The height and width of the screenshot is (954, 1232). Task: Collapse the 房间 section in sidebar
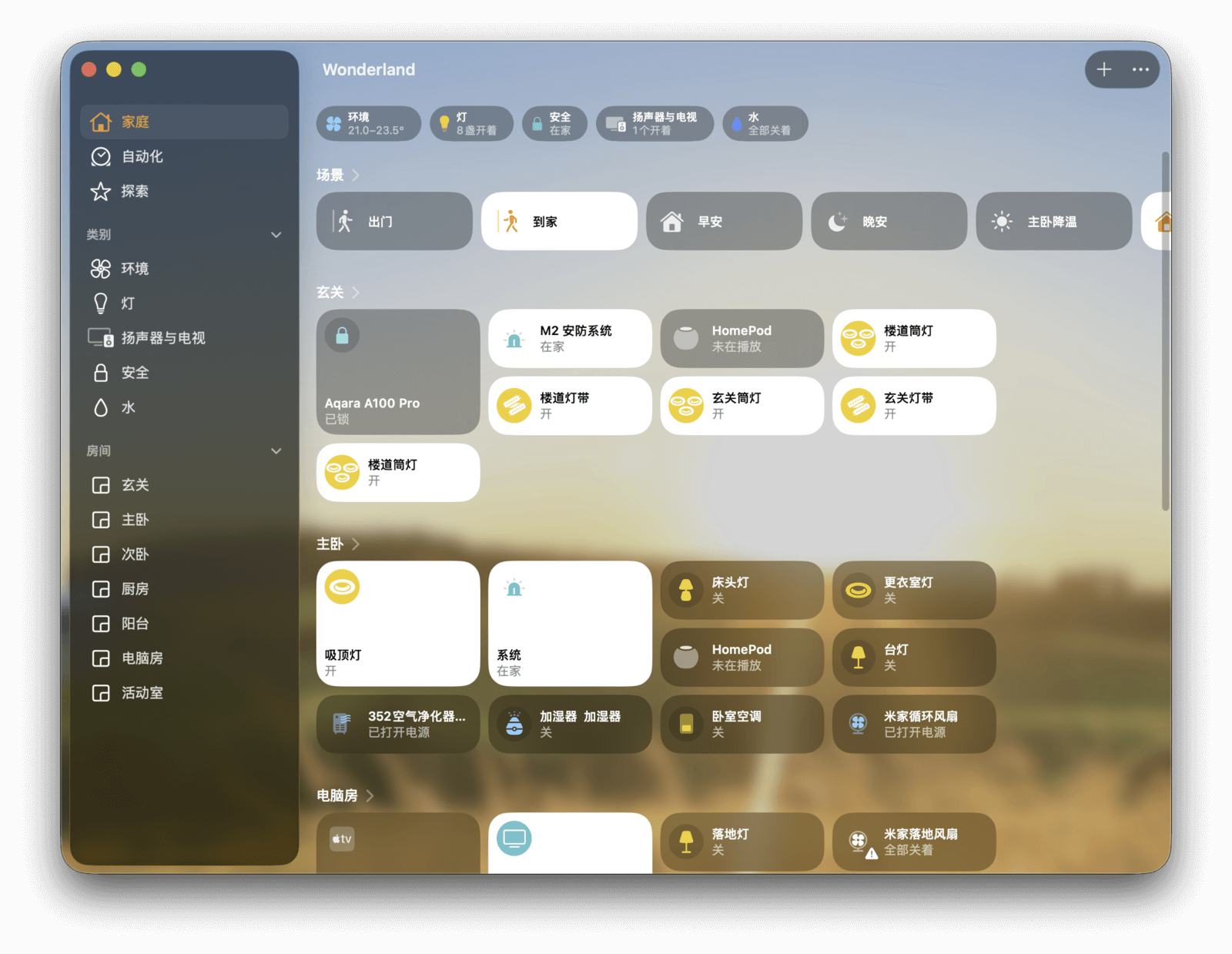coord(276,451)
